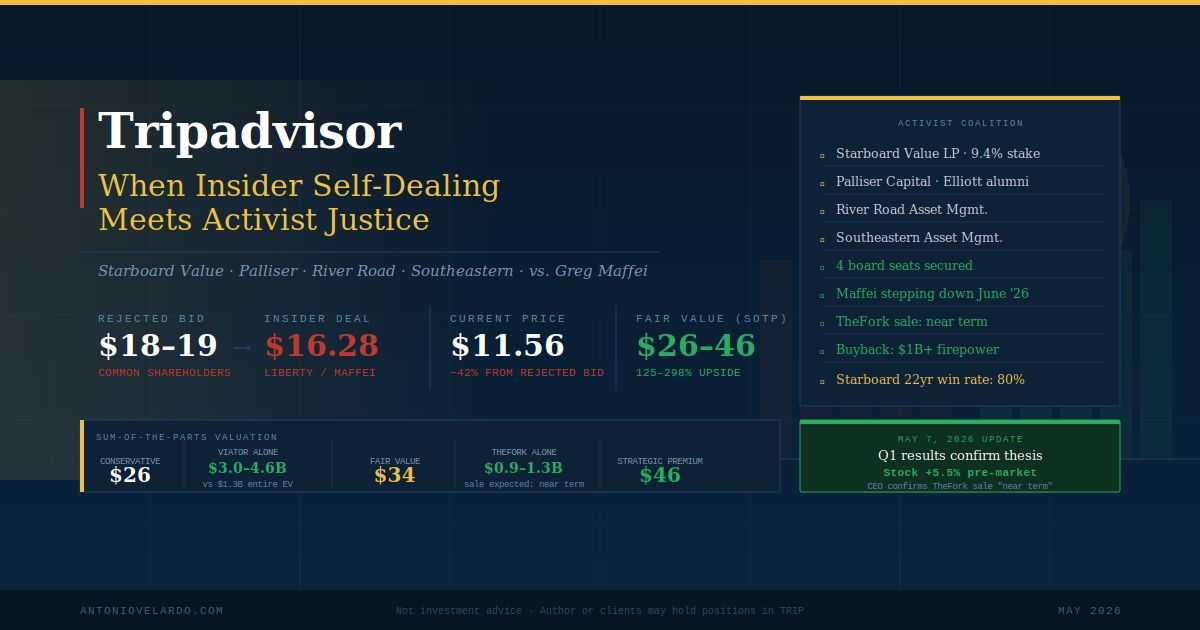Click the Viator value $3.0–4.6B

248,468
